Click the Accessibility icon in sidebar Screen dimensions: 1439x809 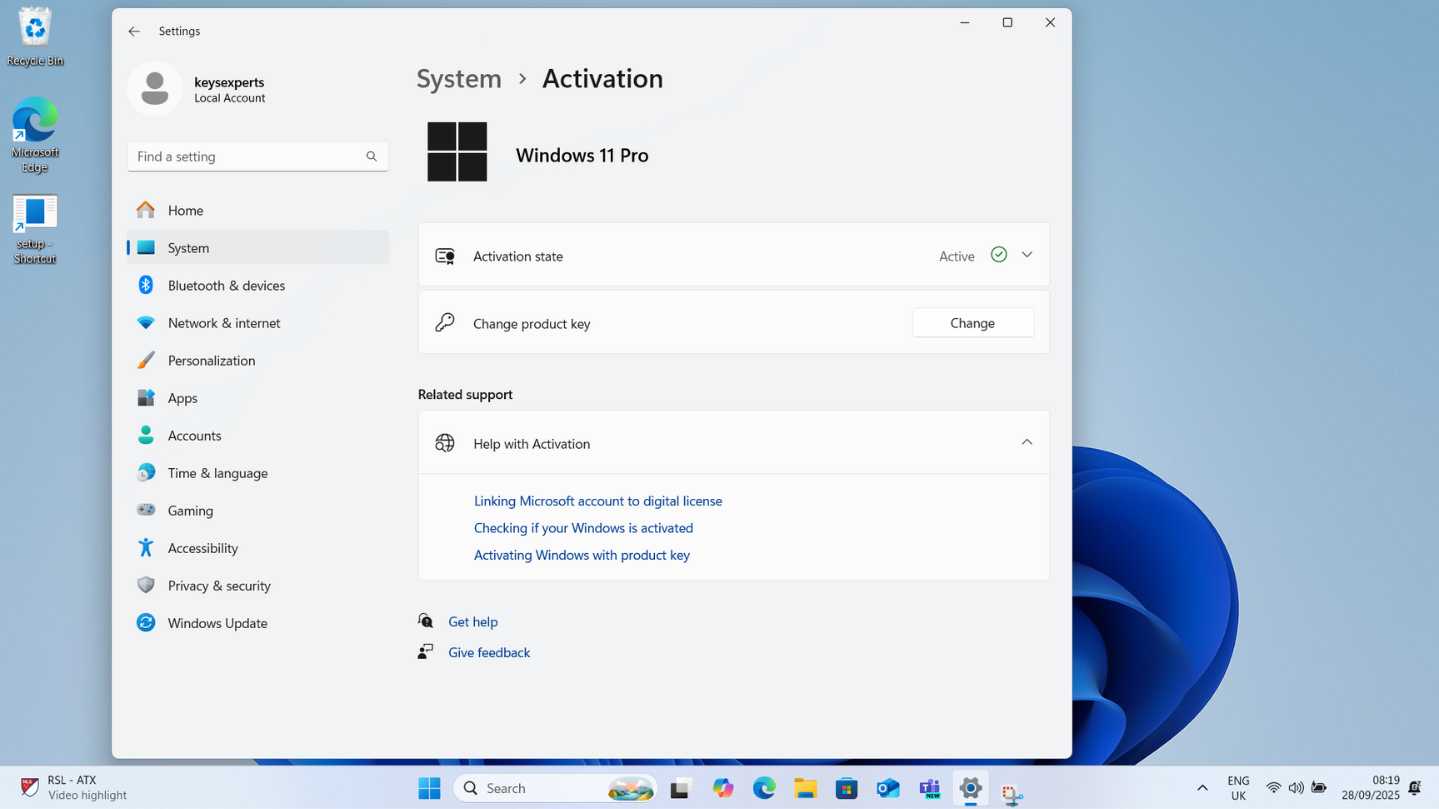[x=146, y=548]
